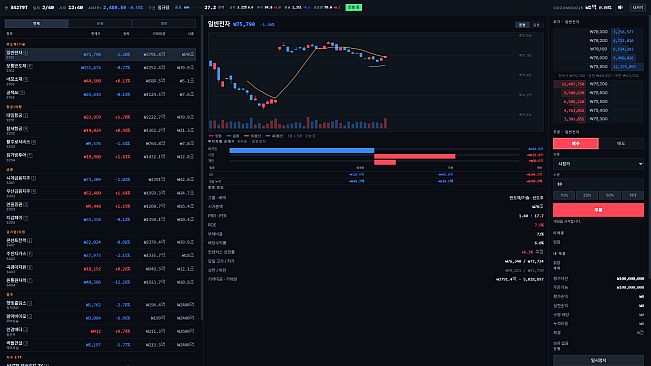Pick ask price ₩76,200 in the order book
The width and height of the screenshot is (651, 366).
(598, 40)
